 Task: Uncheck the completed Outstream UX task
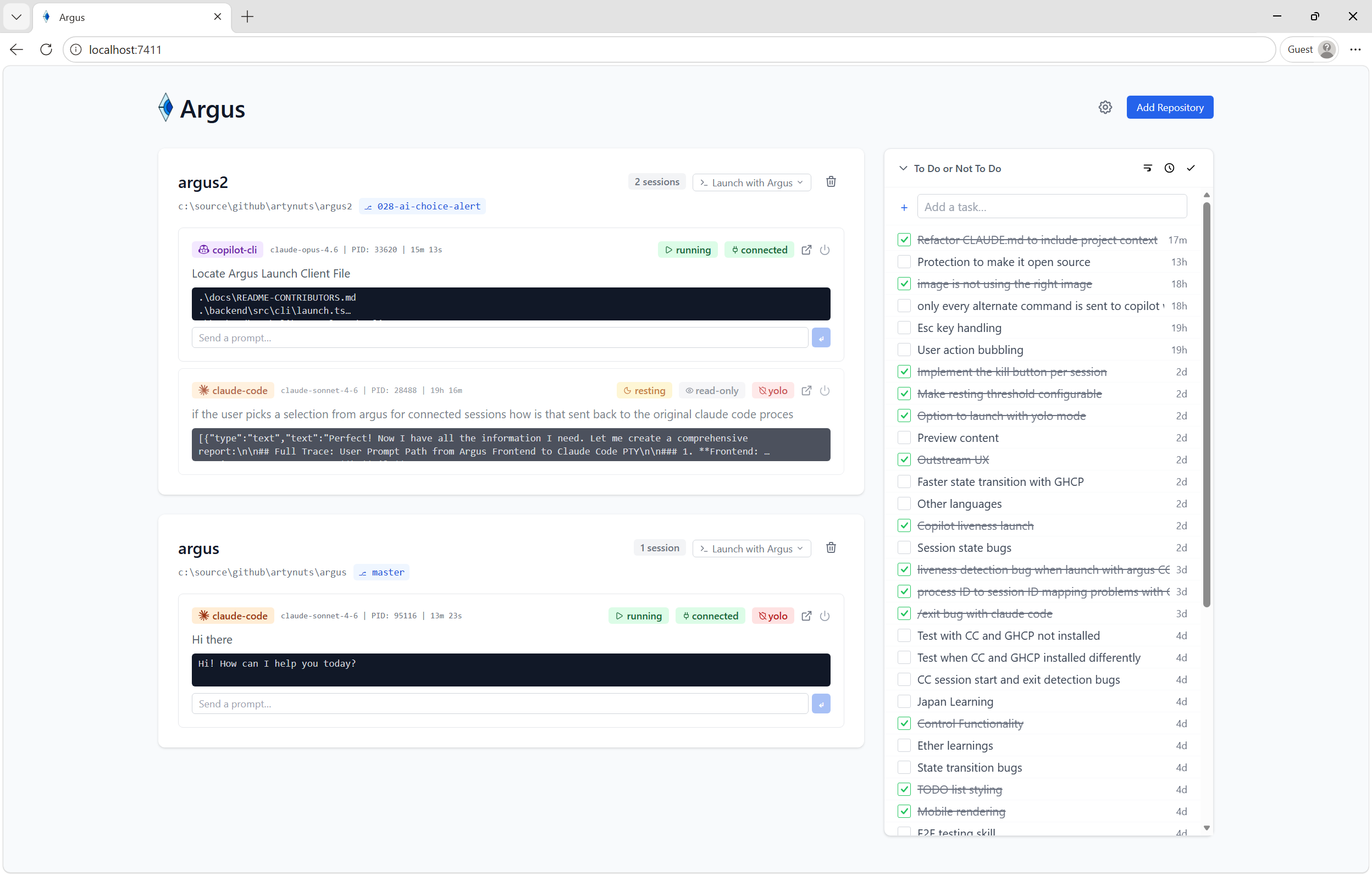coord(904,459)
